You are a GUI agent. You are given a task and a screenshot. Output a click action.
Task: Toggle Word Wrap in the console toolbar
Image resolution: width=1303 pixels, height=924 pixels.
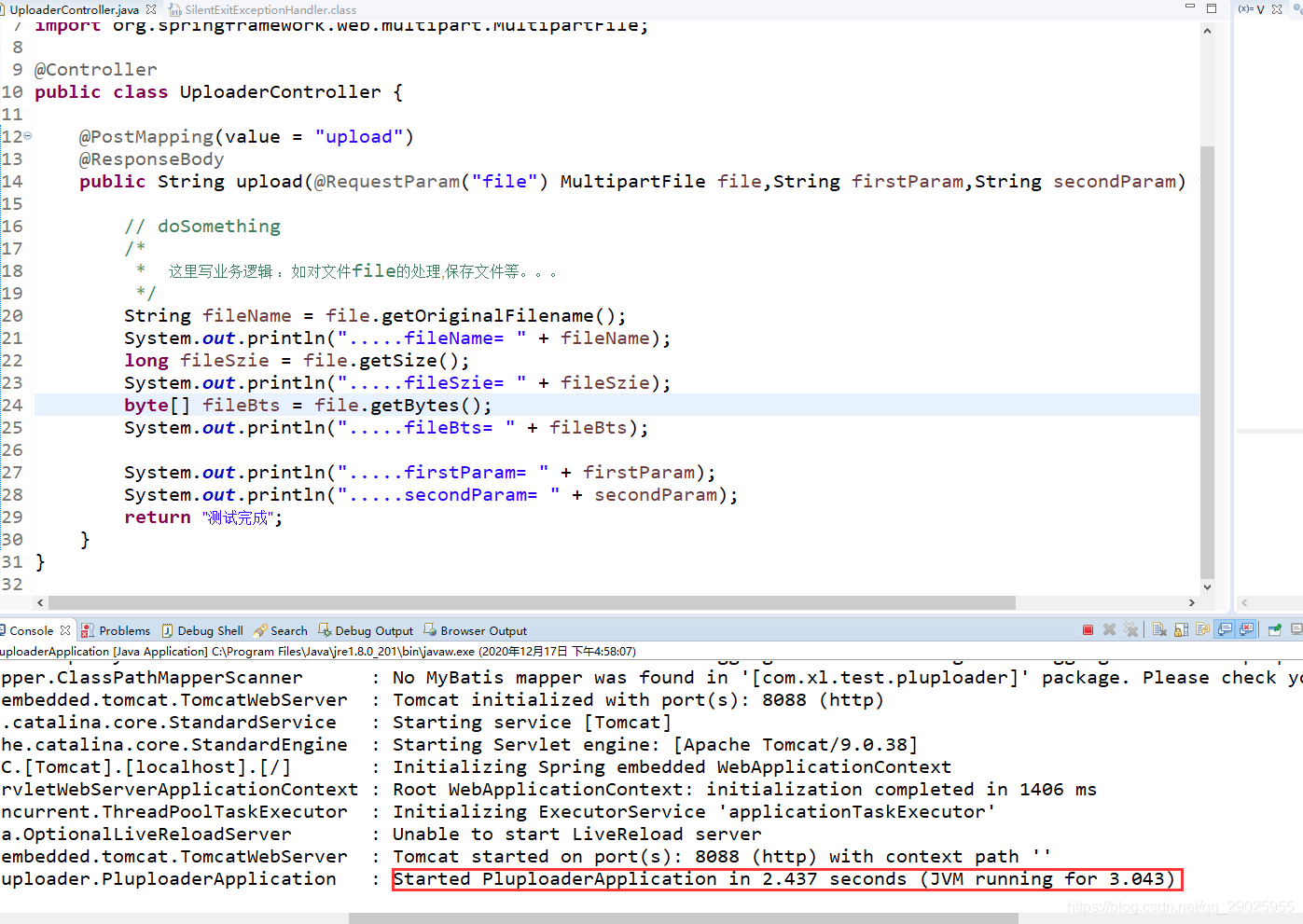(x=1202, y=630)
